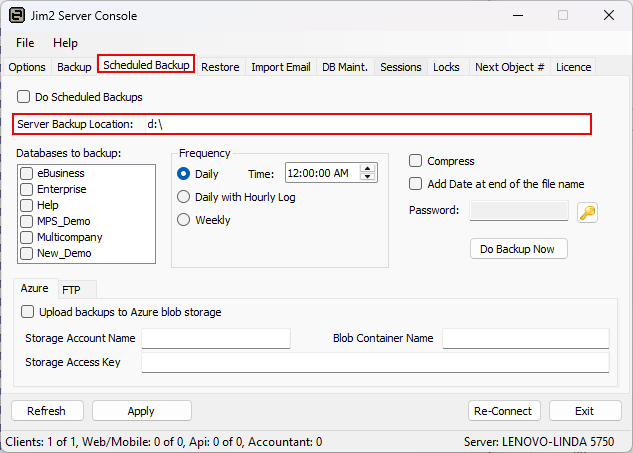The height and width of the screenshot is (453, 633).
Task: Switch to the Backup tab
Action: click(74, 67)
